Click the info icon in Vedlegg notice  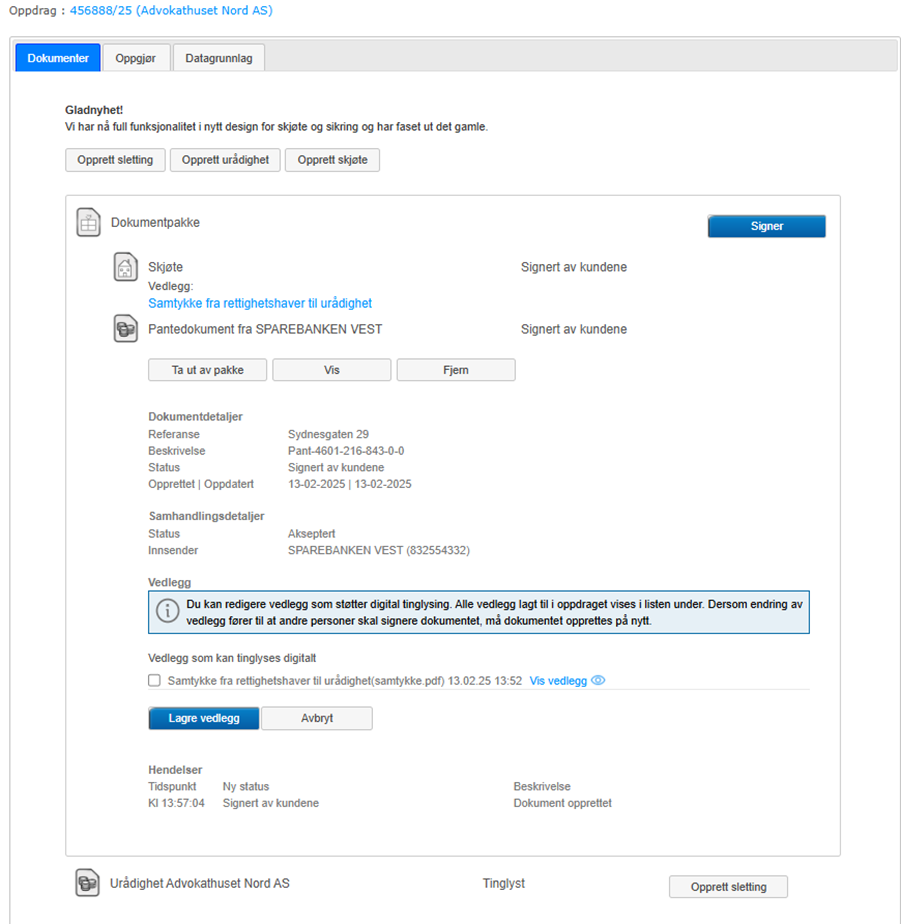pyautogui.click(x=167, y=611)
